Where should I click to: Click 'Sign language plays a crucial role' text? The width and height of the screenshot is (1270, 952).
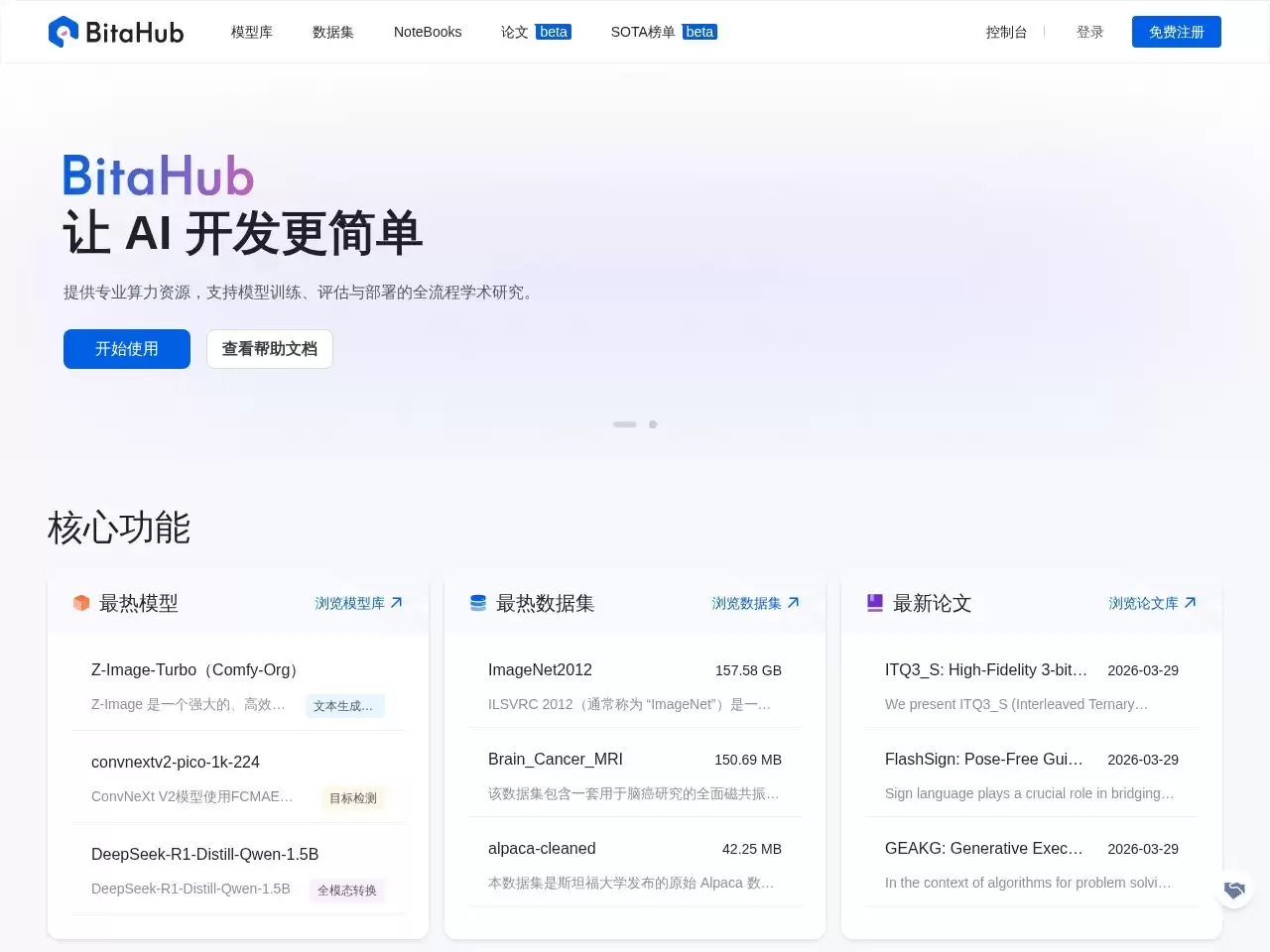(1030, 793)
